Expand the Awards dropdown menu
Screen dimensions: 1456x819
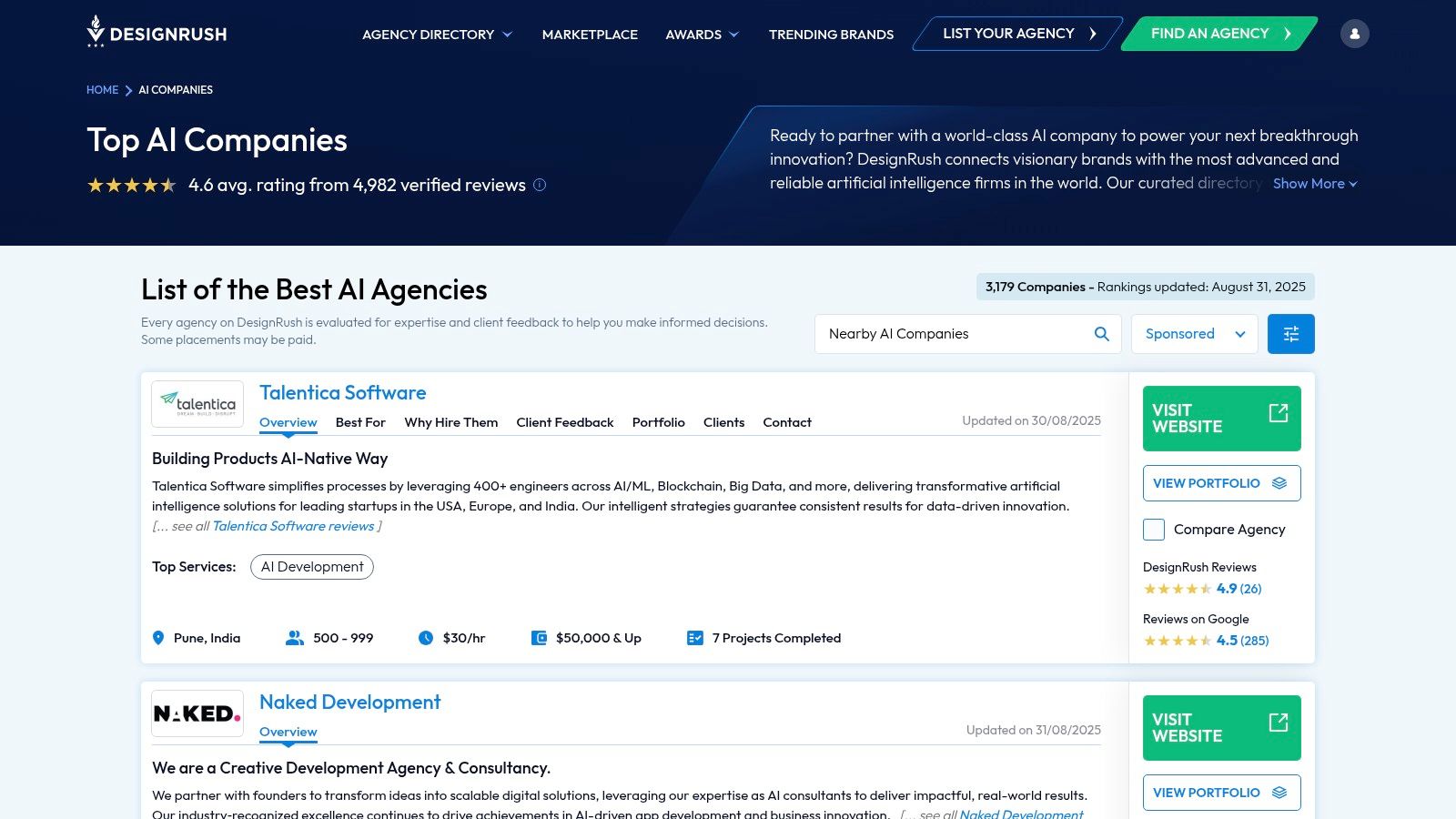(x=703, y=35)
